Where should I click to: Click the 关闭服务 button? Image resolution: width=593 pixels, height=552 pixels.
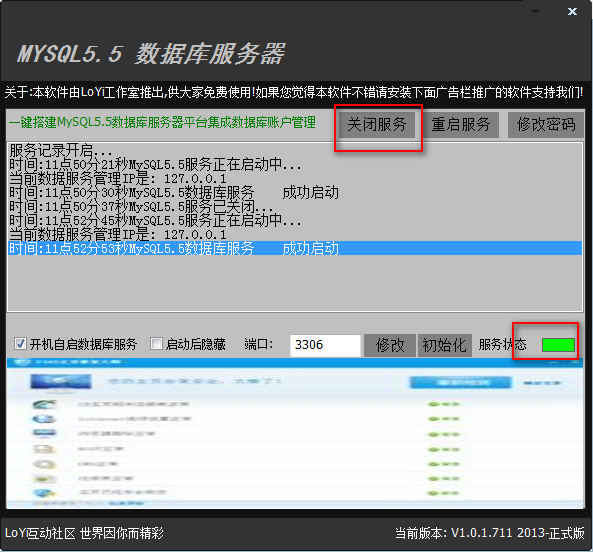tap(377, 125)
